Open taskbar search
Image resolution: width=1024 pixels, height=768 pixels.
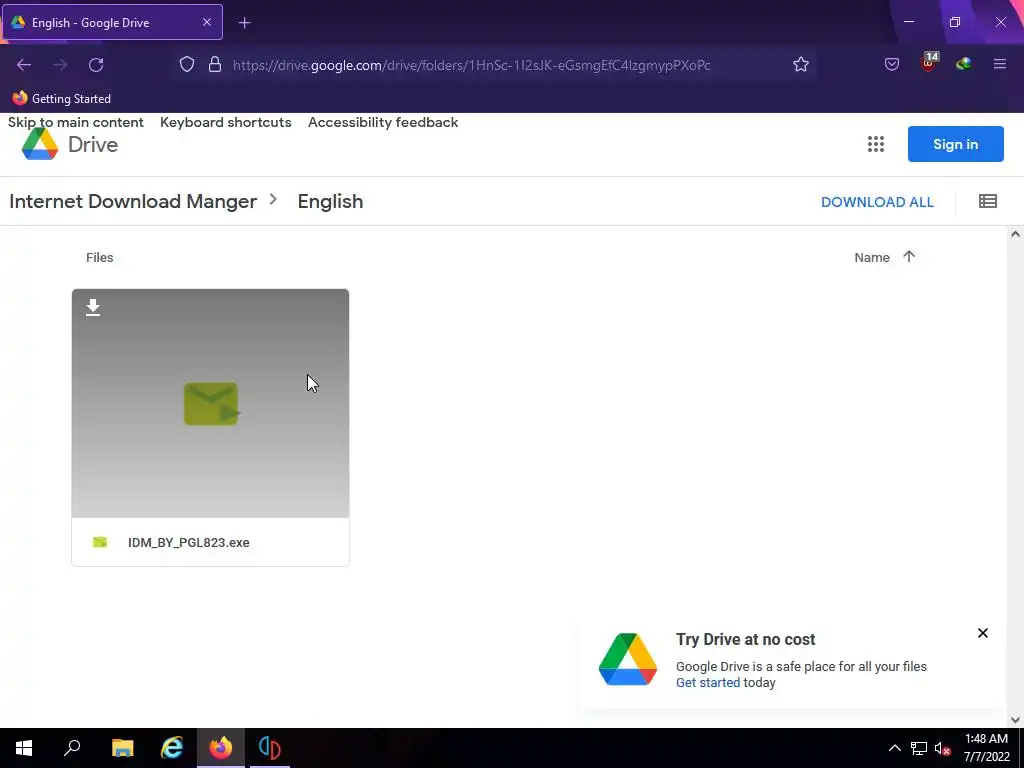(72, 748)
